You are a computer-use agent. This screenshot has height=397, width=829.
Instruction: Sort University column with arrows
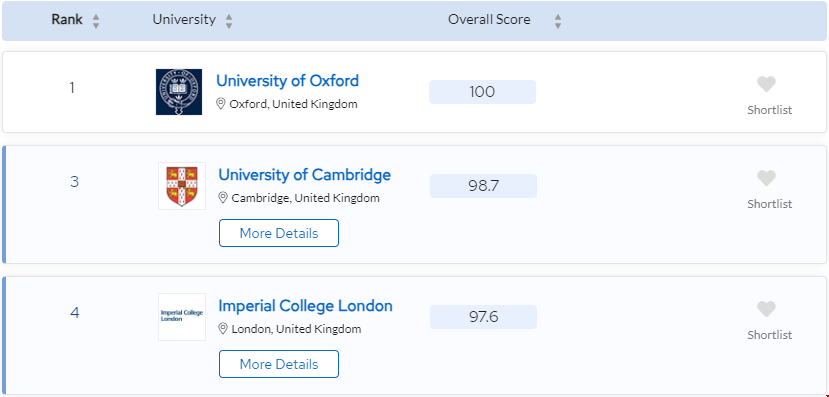(x=229, y=21)
